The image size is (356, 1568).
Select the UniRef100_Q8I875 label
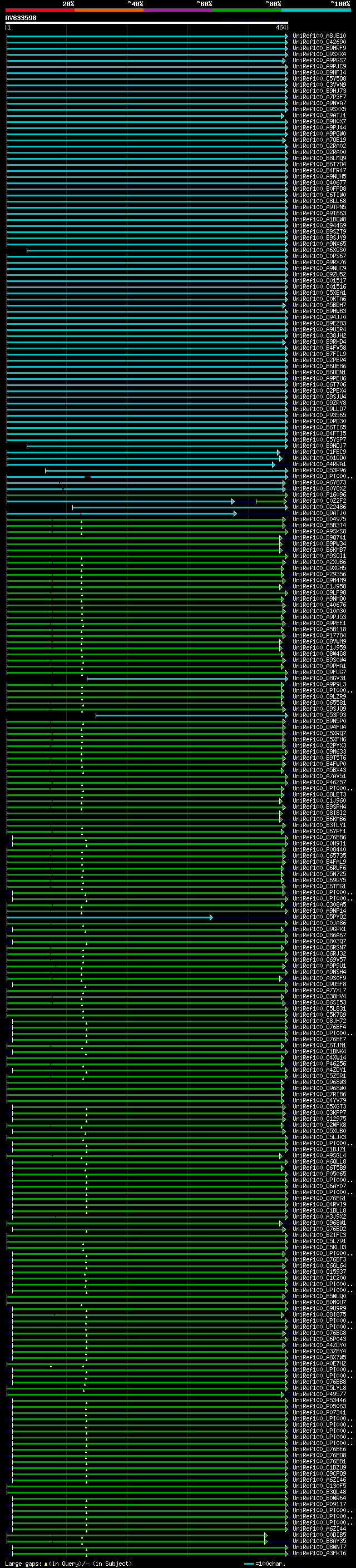coord(319,1315)
